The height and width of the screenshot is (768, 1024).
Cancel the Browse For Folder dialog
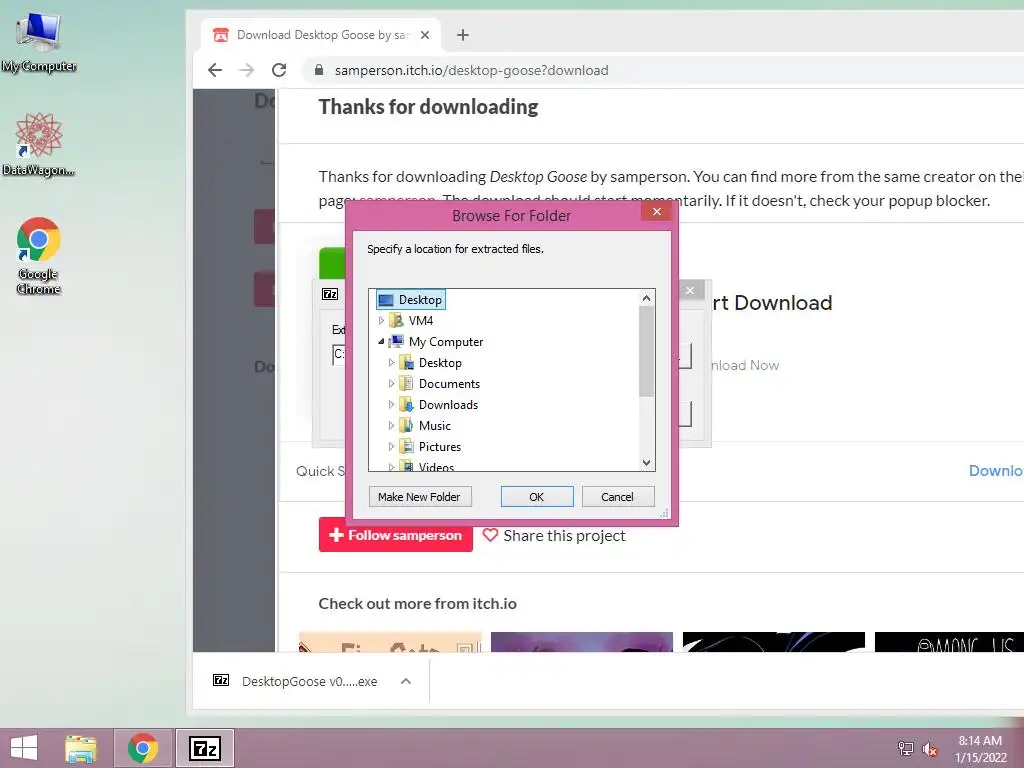pos(617,497)
